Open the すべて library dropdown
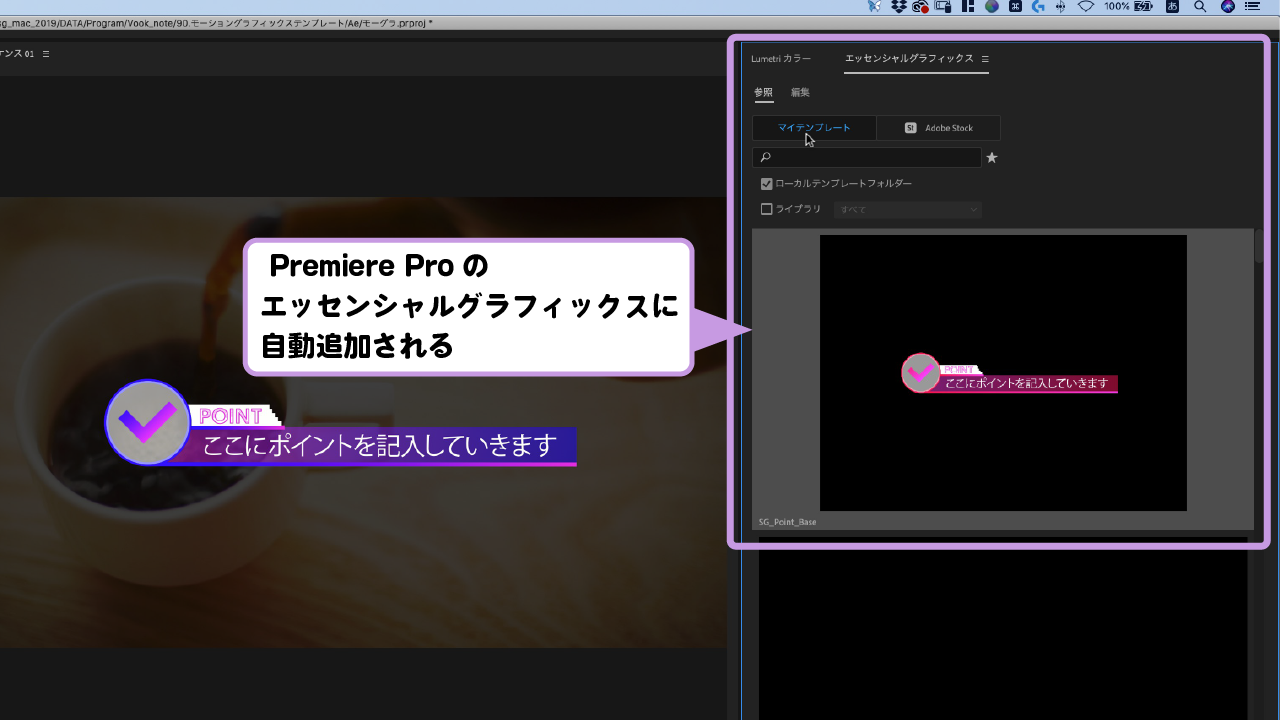This screenshot has height=720, width=1280. click(x=906, y=208)
